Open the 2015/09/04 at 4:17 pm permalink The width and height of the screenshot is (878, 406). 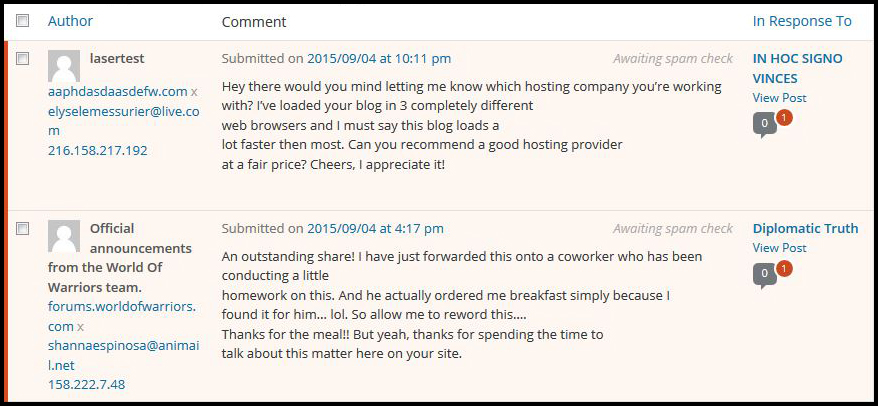[375, 229]
